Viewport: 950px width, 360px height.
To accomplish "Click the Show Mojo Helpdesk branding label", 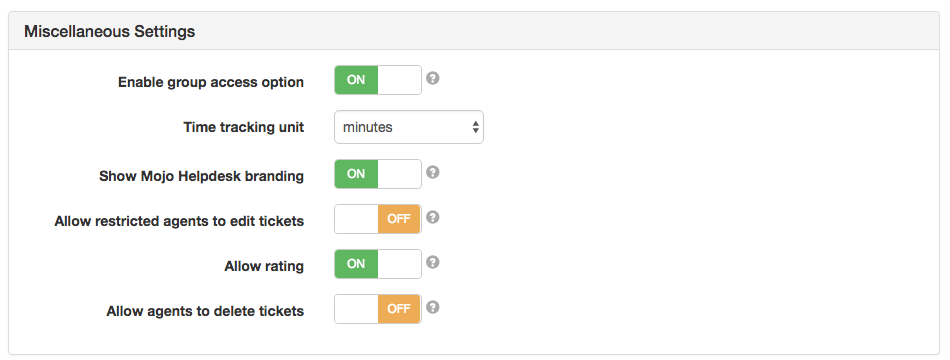I will pyautogui.click(x=202, y=176).
